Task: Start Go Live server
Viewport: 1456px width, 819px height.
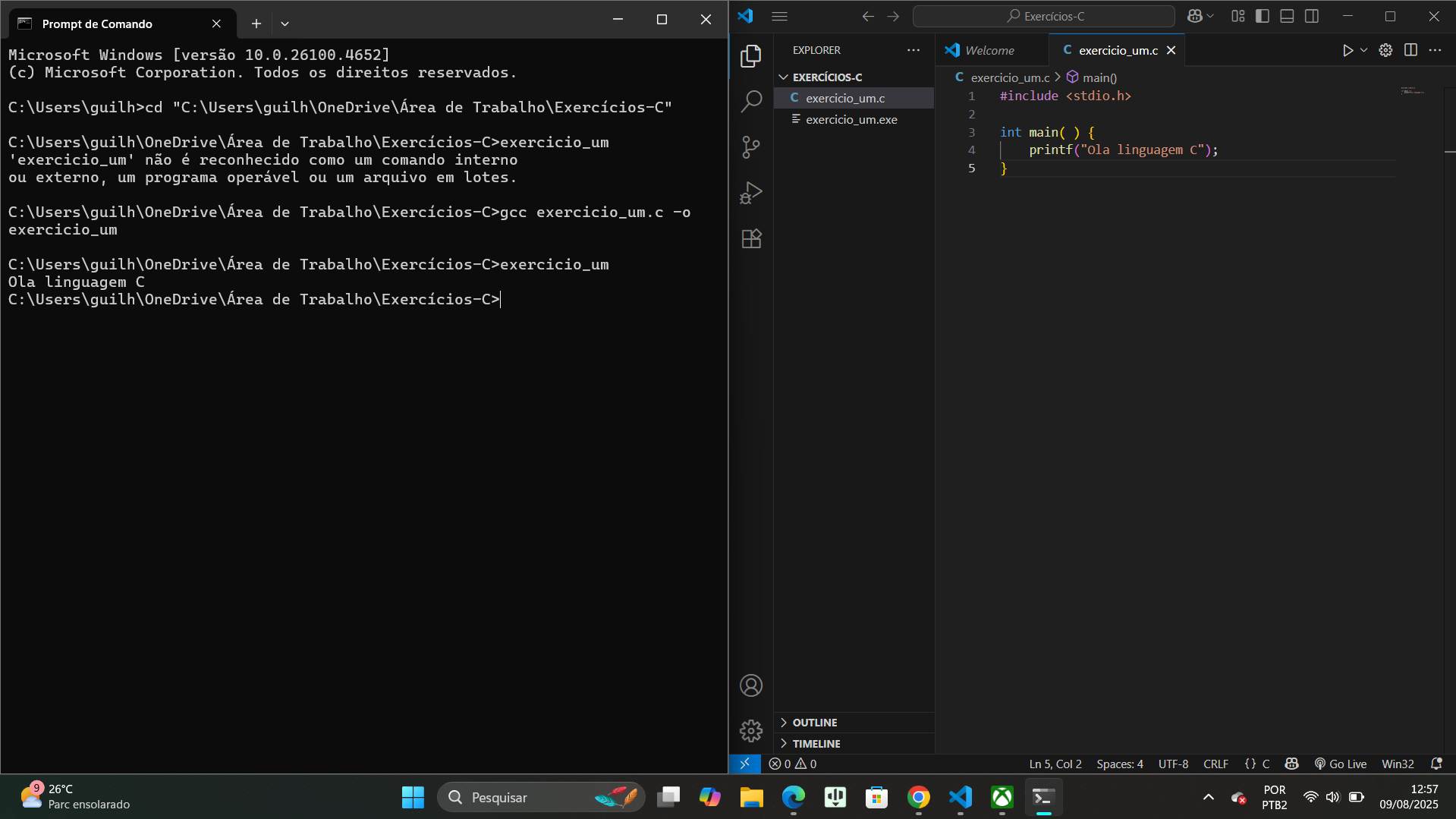Action: (1341, 764)
